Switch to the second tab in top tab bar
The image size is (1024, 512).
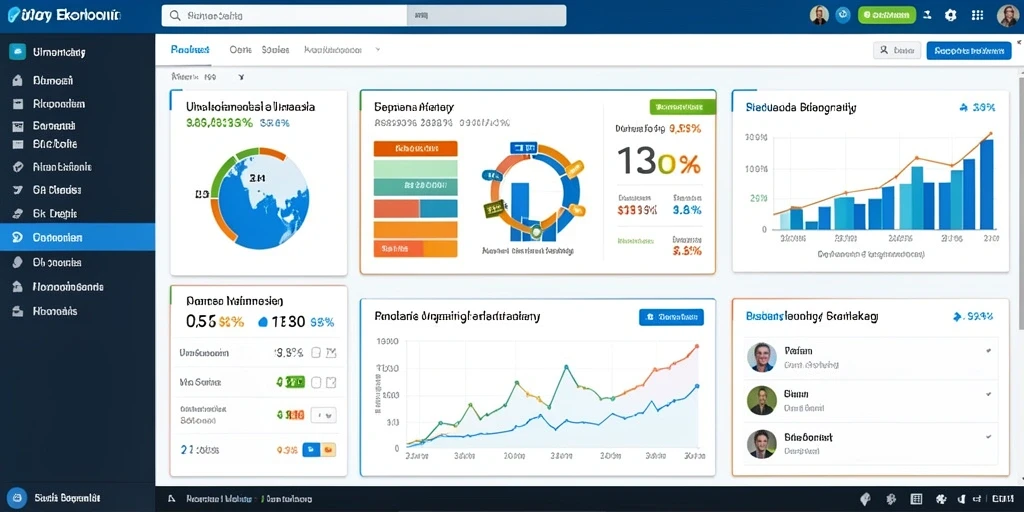[241, 50]
